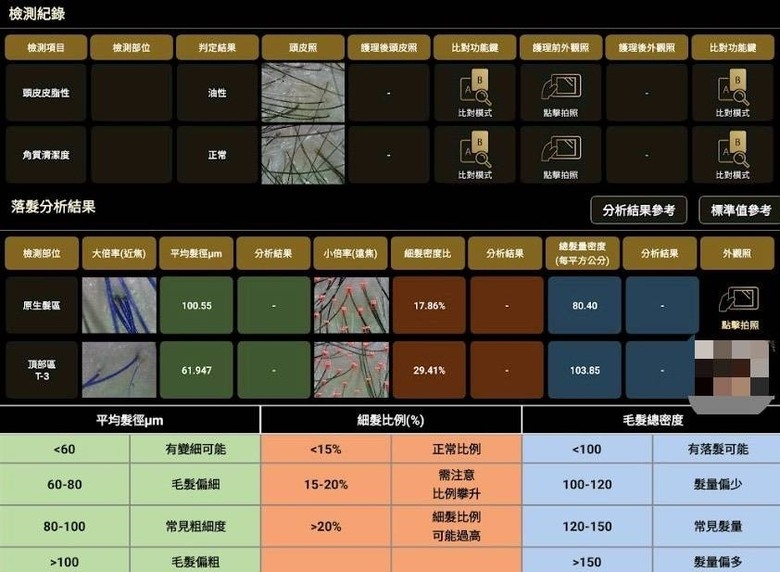Select the 髮量偏多 reference cell
The image size is (780, 572).
[x=717, y=562]
